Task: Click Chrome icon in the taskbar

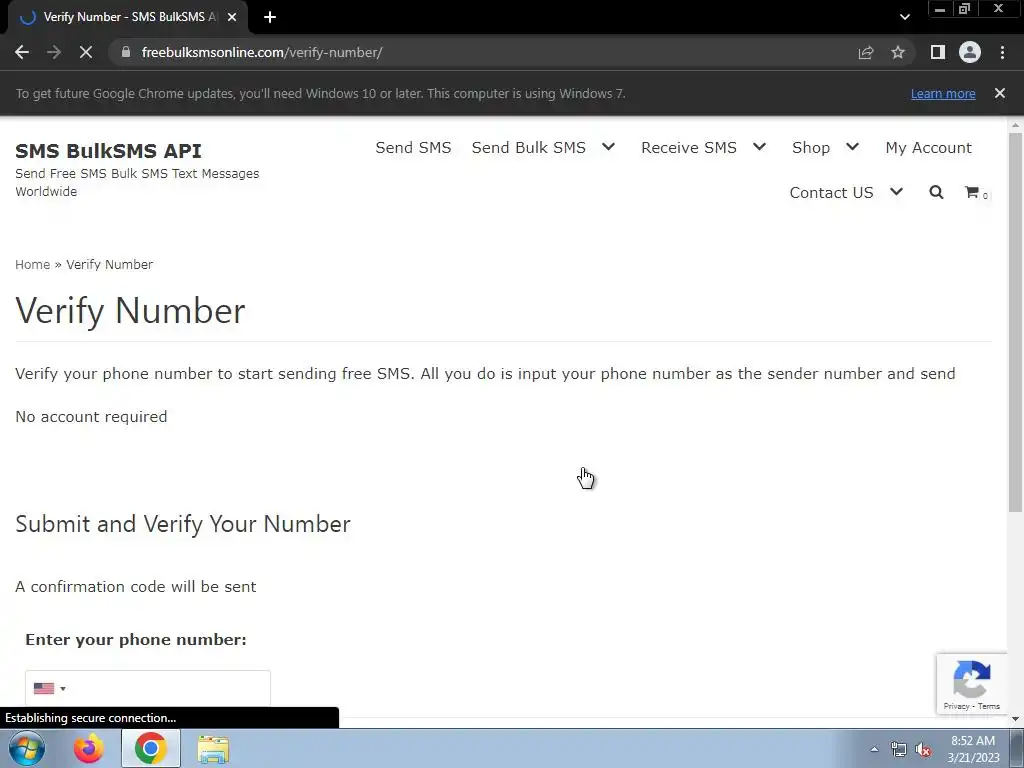Action: [x=151, y=748]
